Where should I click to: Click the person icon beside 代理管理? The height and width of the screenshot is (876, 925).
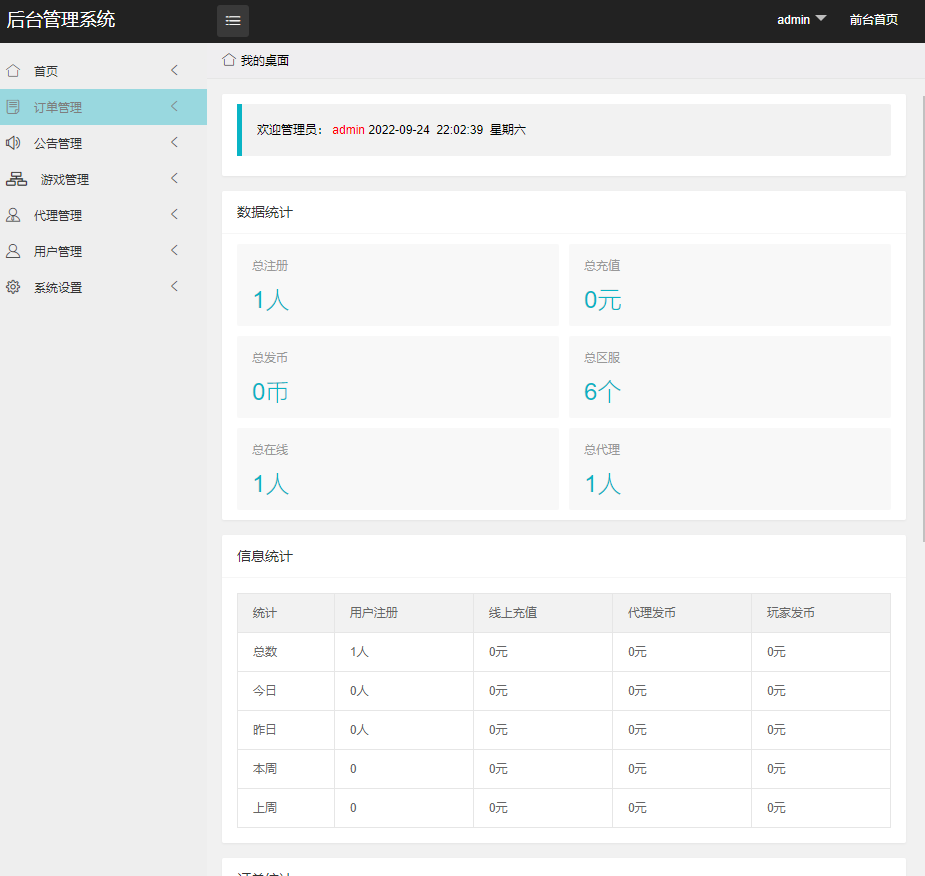[x=13, y=215]
